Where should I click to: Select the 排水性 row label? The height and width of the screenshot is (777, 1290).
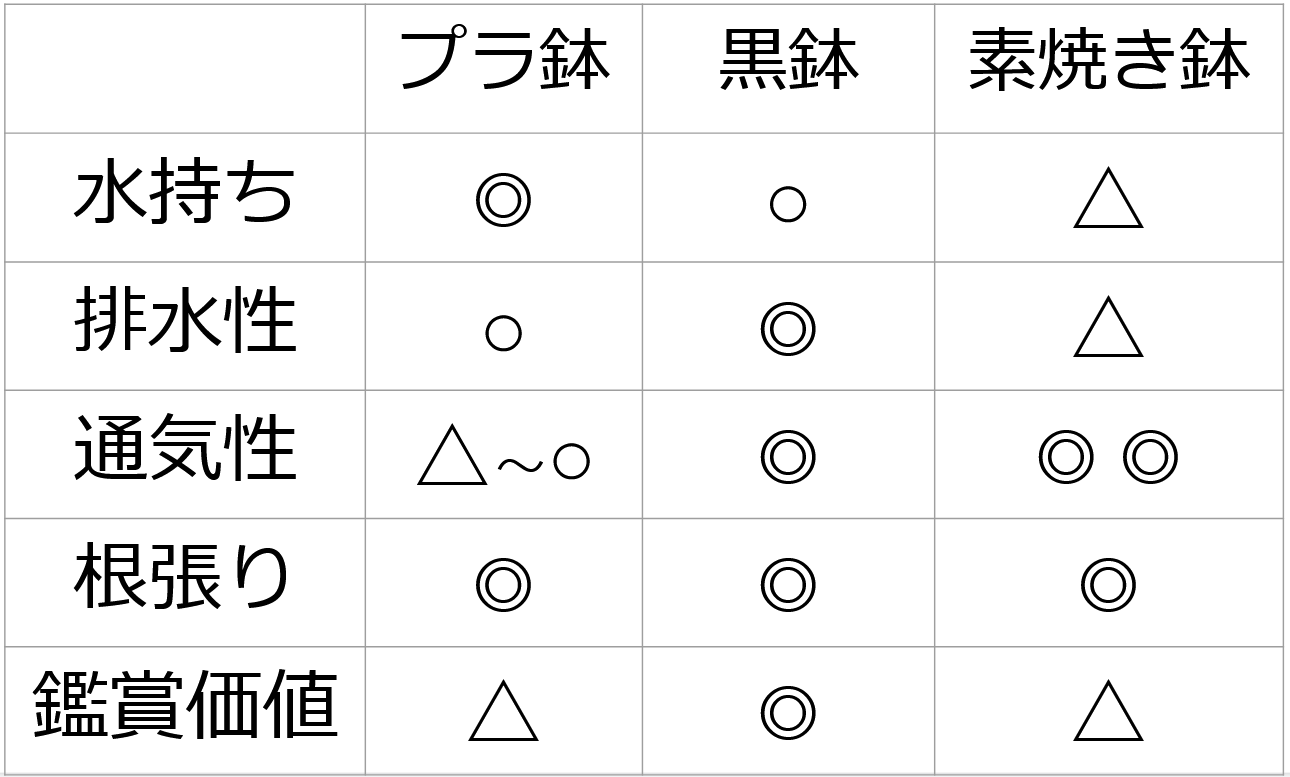click(x=185, y=324)
